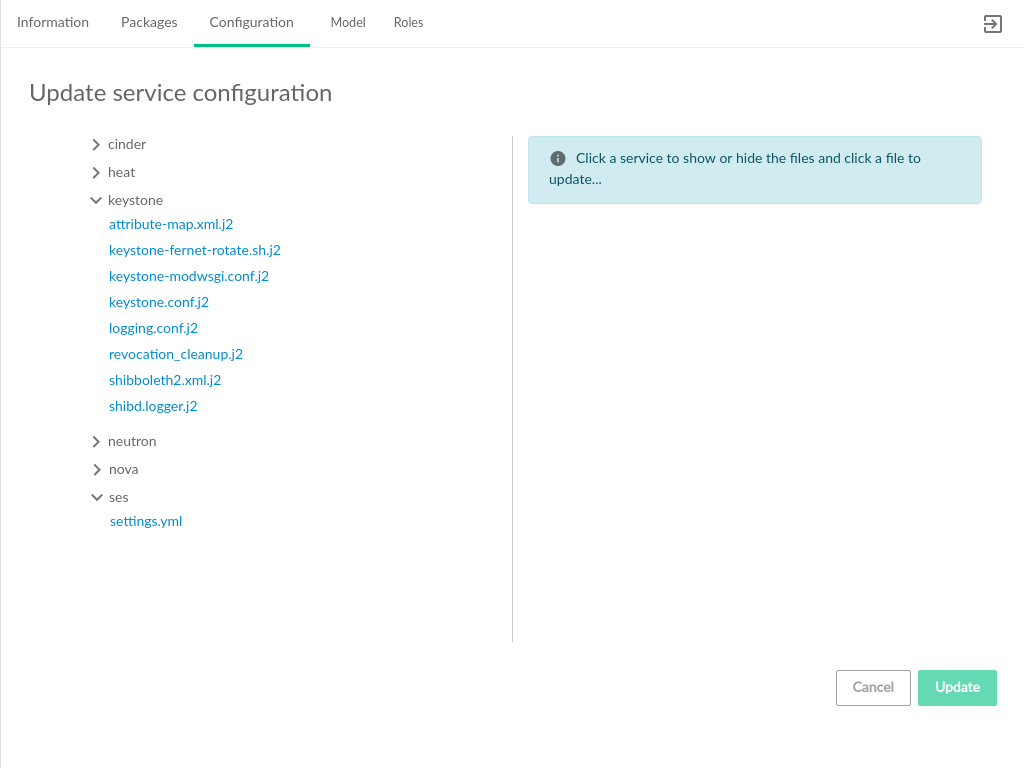1024x768 pixels.
Task: Select the shibboleth2.xml.j2 file
Action: pyautogui.click(x=165, y=380)
